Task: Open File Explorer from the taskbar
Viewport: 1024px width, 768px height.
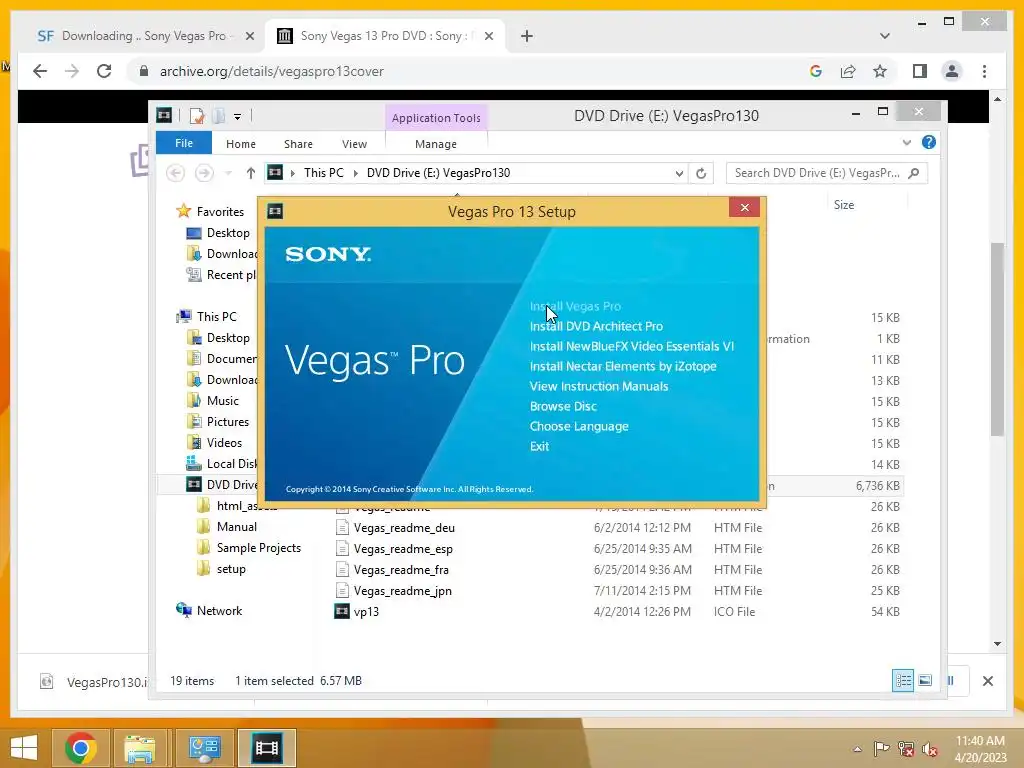Action: click(140, 748)
